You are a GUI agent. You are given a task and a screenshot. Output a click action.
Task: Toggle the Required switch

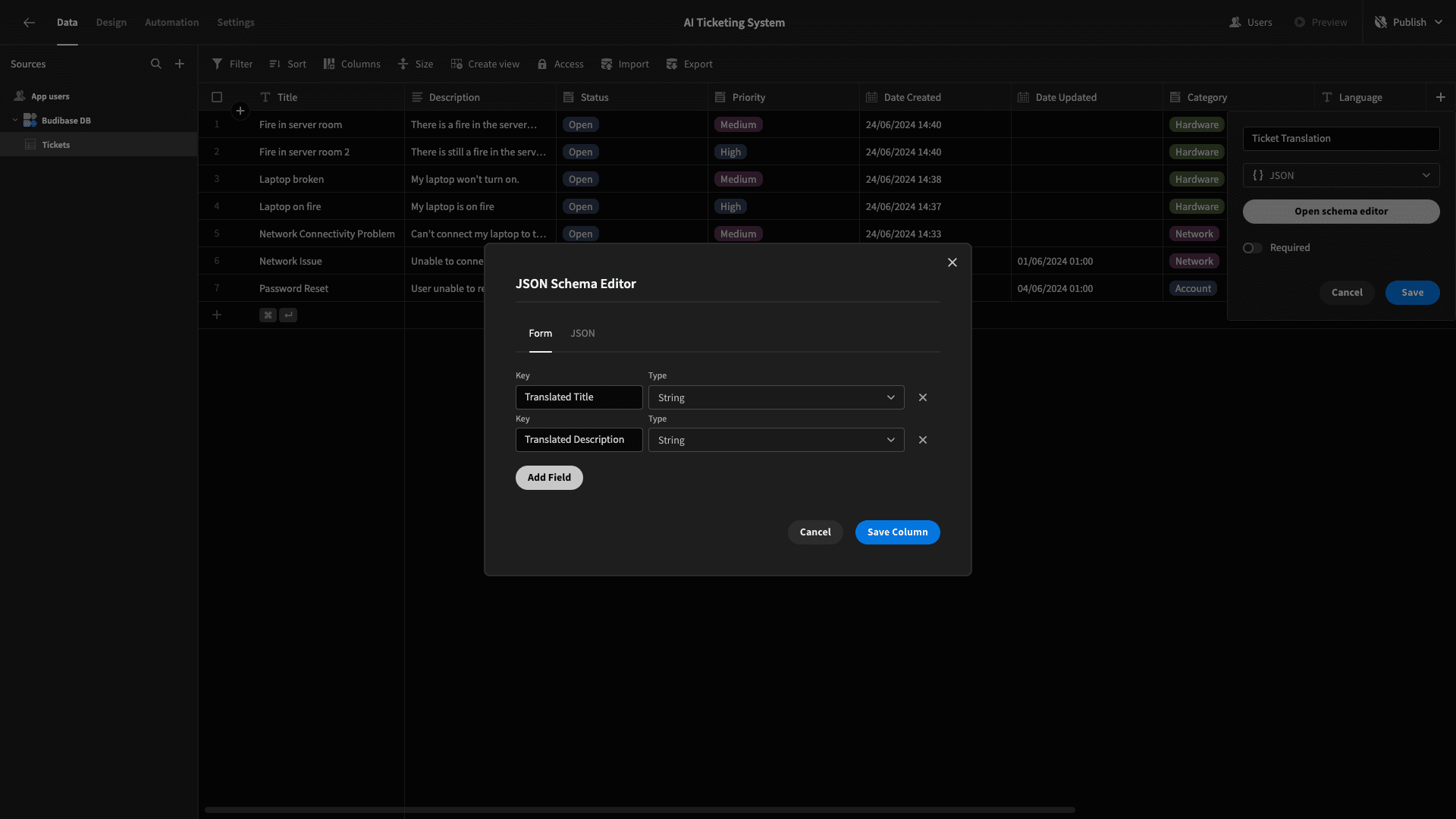[x=1253, y=248]
